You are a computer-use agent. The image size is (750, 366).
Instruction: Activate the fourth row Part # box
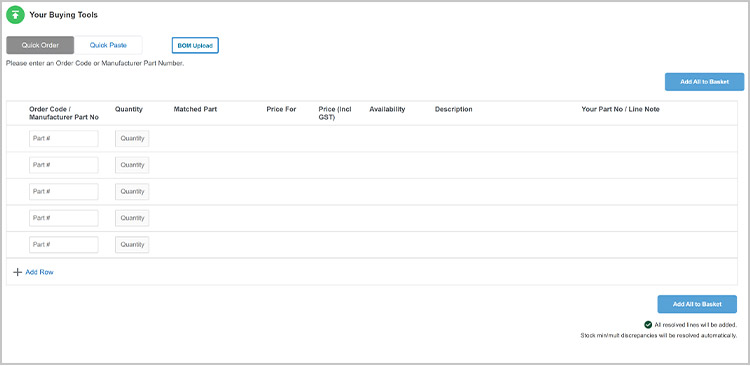[64, 218]
